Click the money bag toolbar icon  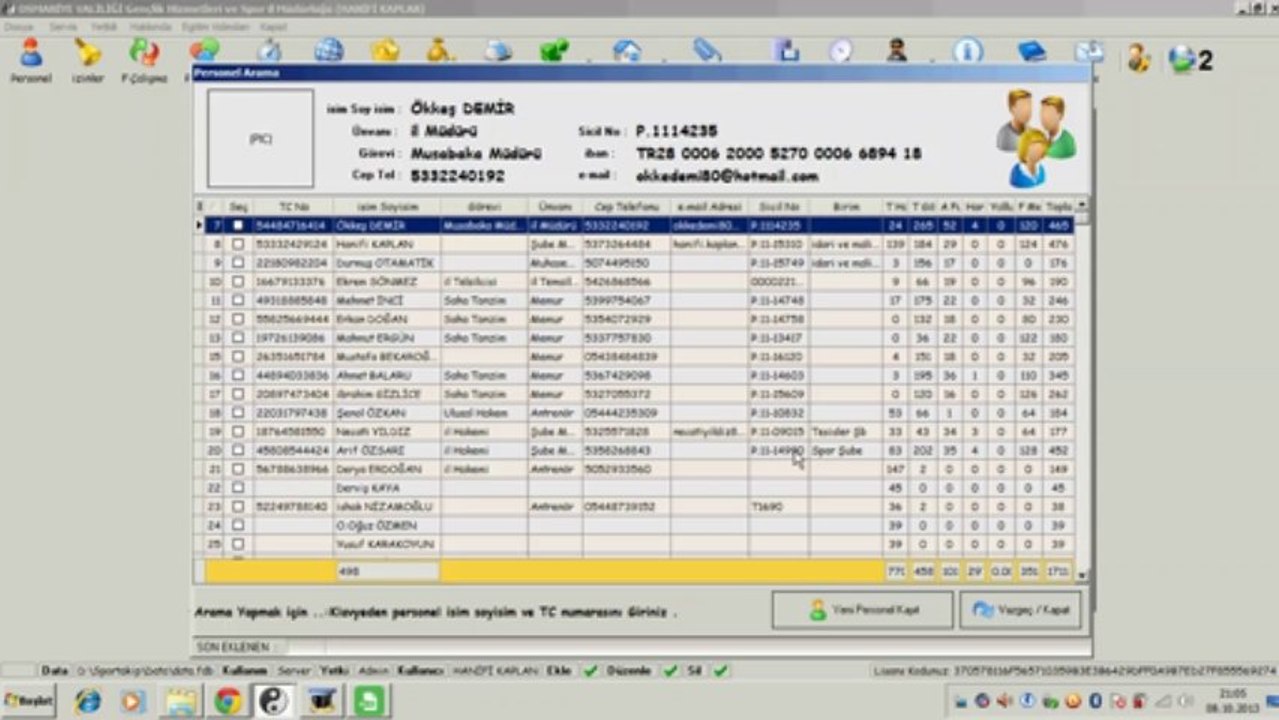tap(440, 50)
